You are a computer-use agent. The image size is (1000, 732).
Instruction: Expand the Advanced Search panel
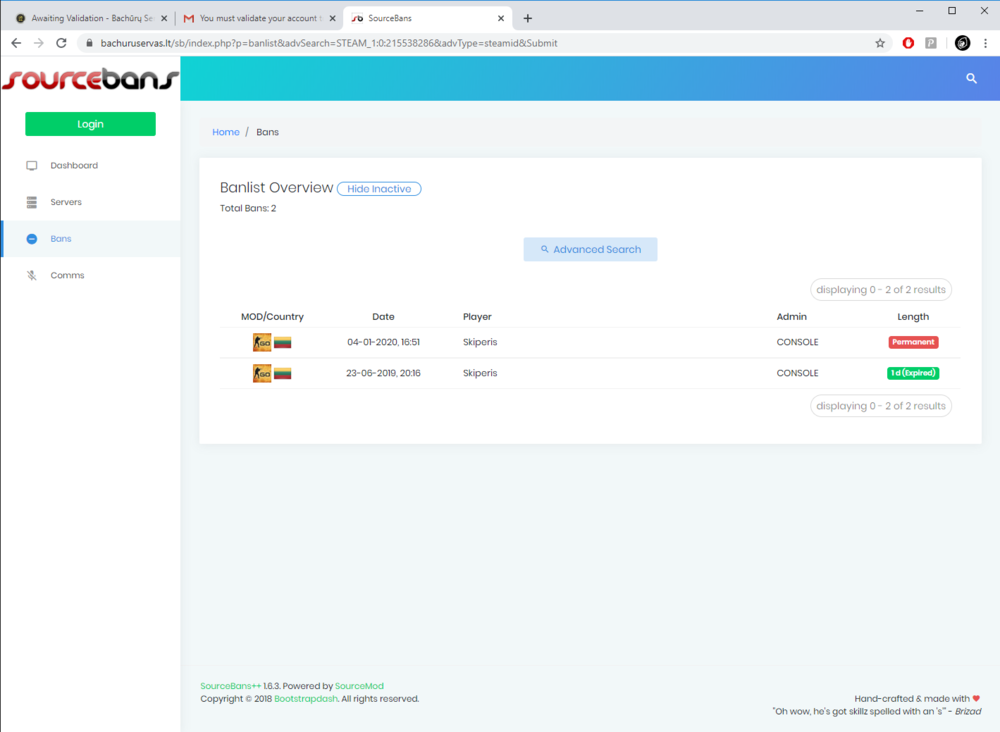[590, 249]
